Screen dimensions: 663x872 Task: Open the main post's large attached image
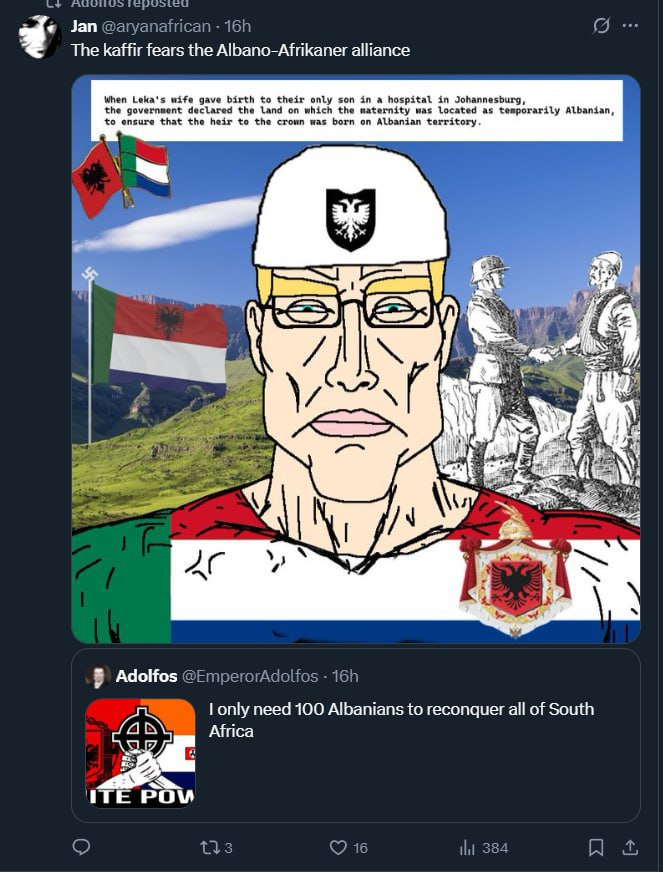point(356,359)
